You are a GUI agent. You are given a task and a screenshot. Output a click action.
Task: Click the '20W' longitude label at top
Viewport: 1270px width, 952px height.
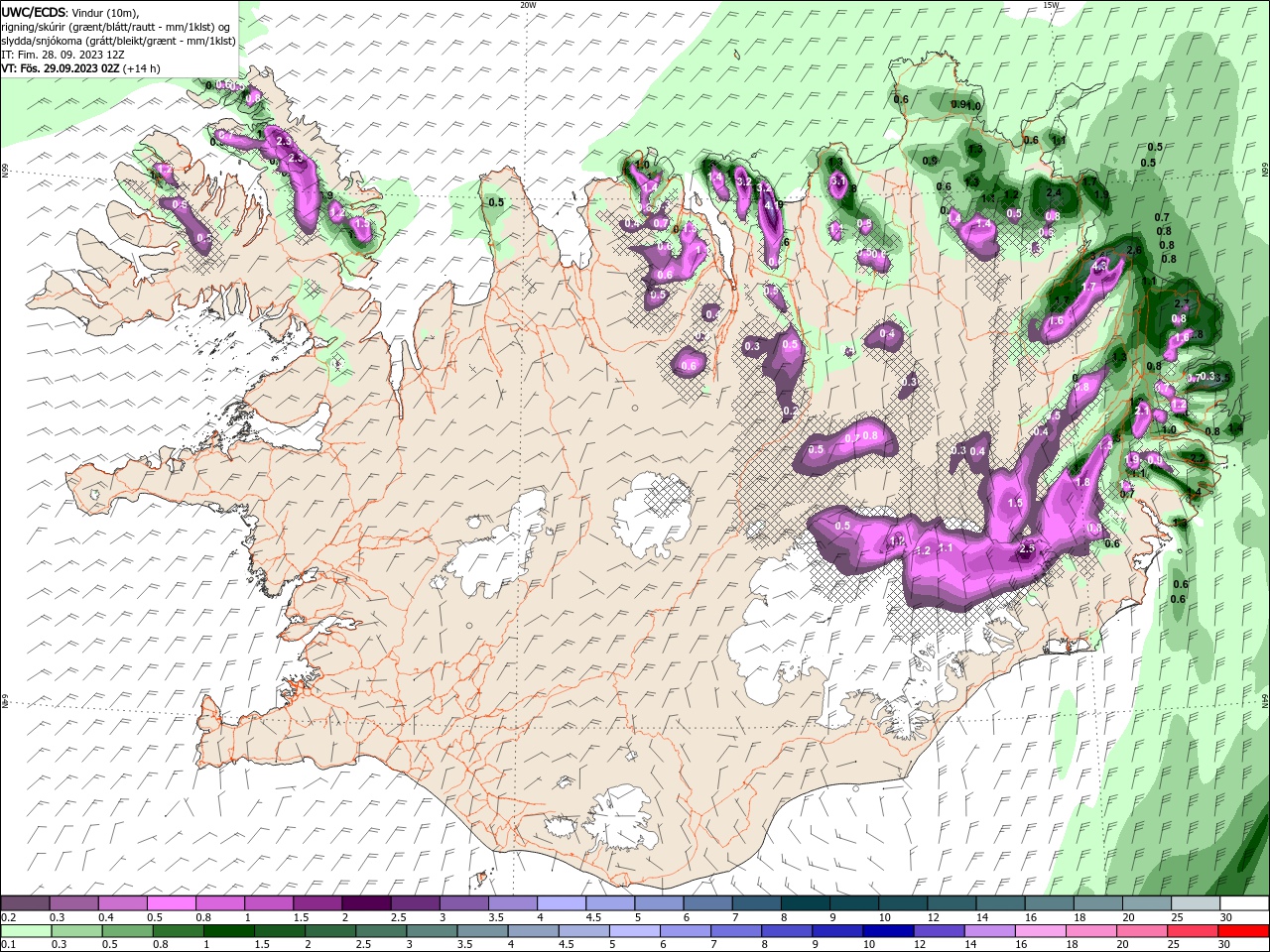(528, 4)
